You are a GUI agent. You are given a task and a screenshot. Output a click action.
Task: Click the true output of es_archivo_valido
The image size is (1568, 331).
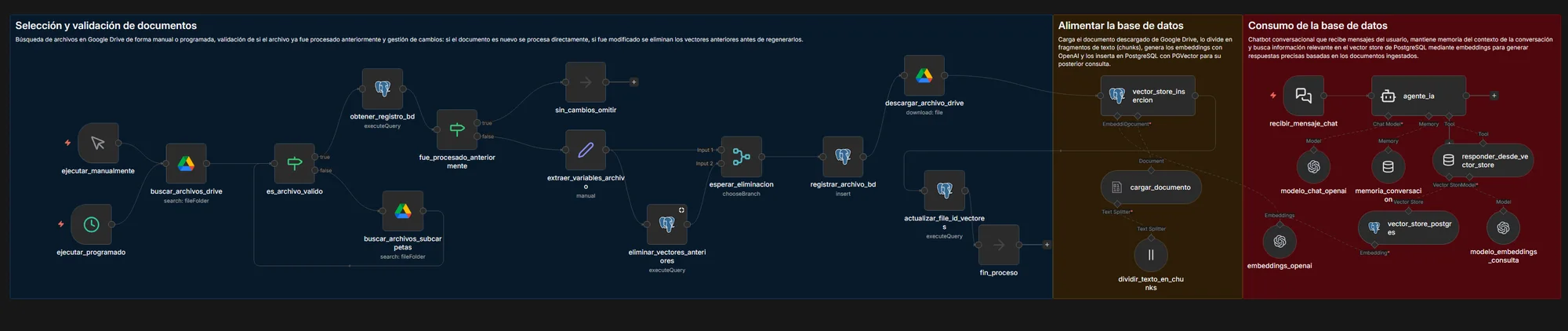click(315, 157)
